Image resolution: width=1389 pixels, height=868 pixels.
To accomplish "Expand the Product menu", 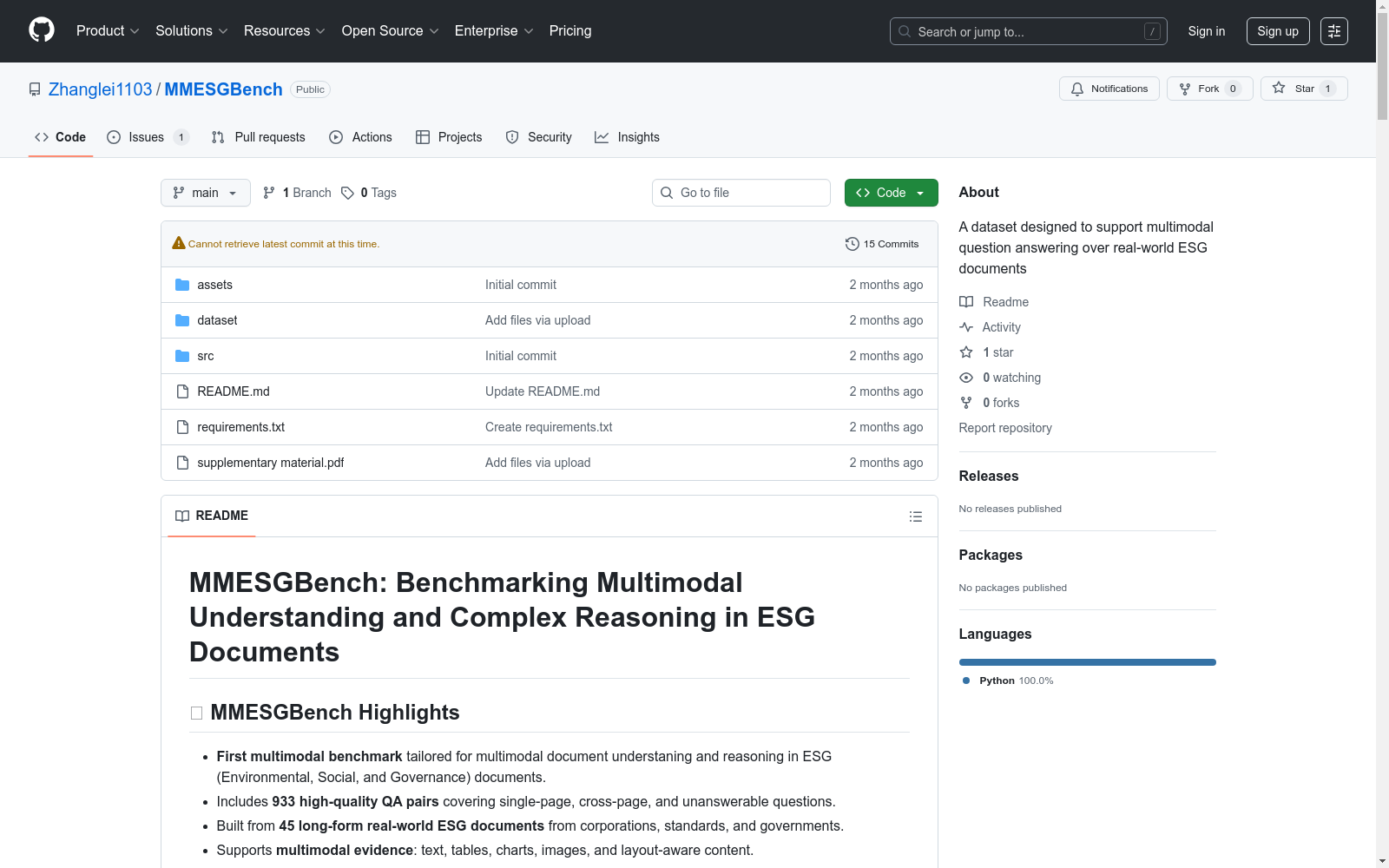I will tap(108, 31).
